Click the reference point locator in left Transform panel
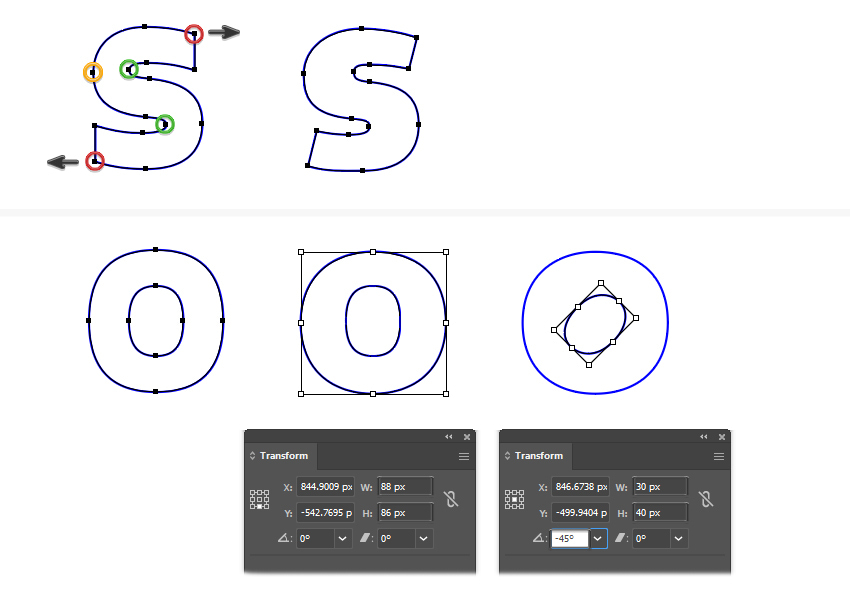This screenshot has width=850, height=600. [259, 499]
